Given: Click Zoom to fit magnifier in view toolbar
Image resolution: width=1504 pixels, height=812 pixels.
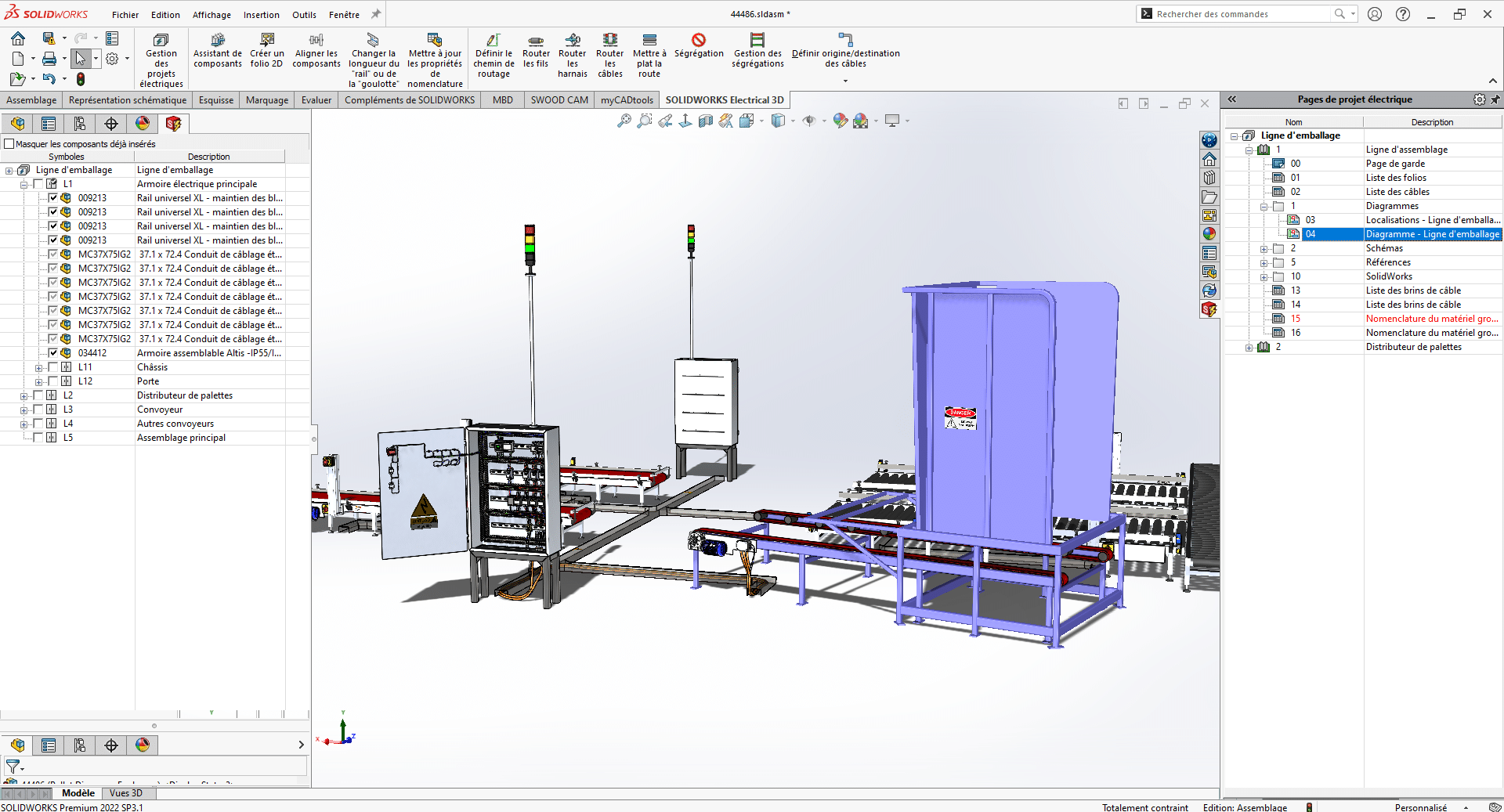Looking at the screenshot, I should 624,121.
